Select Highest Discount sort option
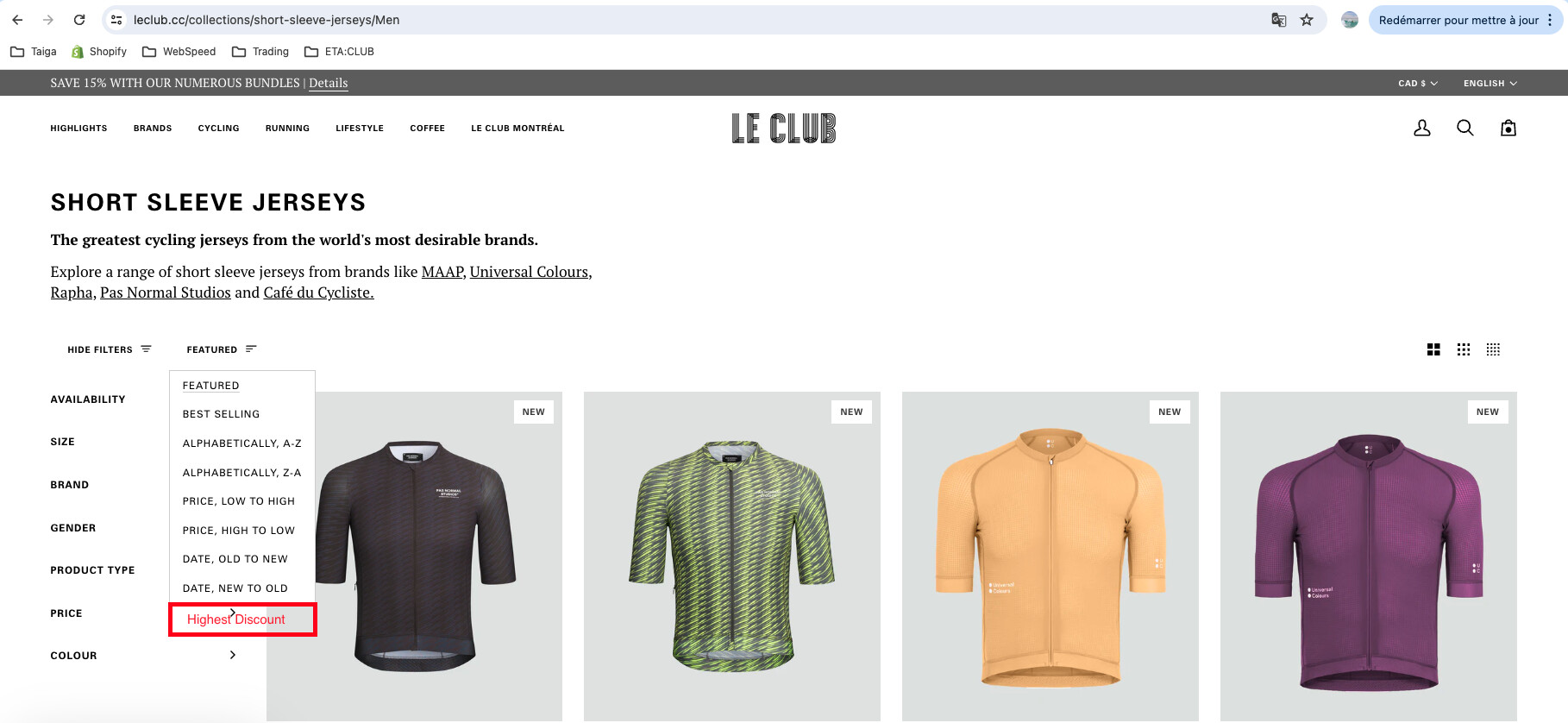1568x723 pixels. [236, 619]
